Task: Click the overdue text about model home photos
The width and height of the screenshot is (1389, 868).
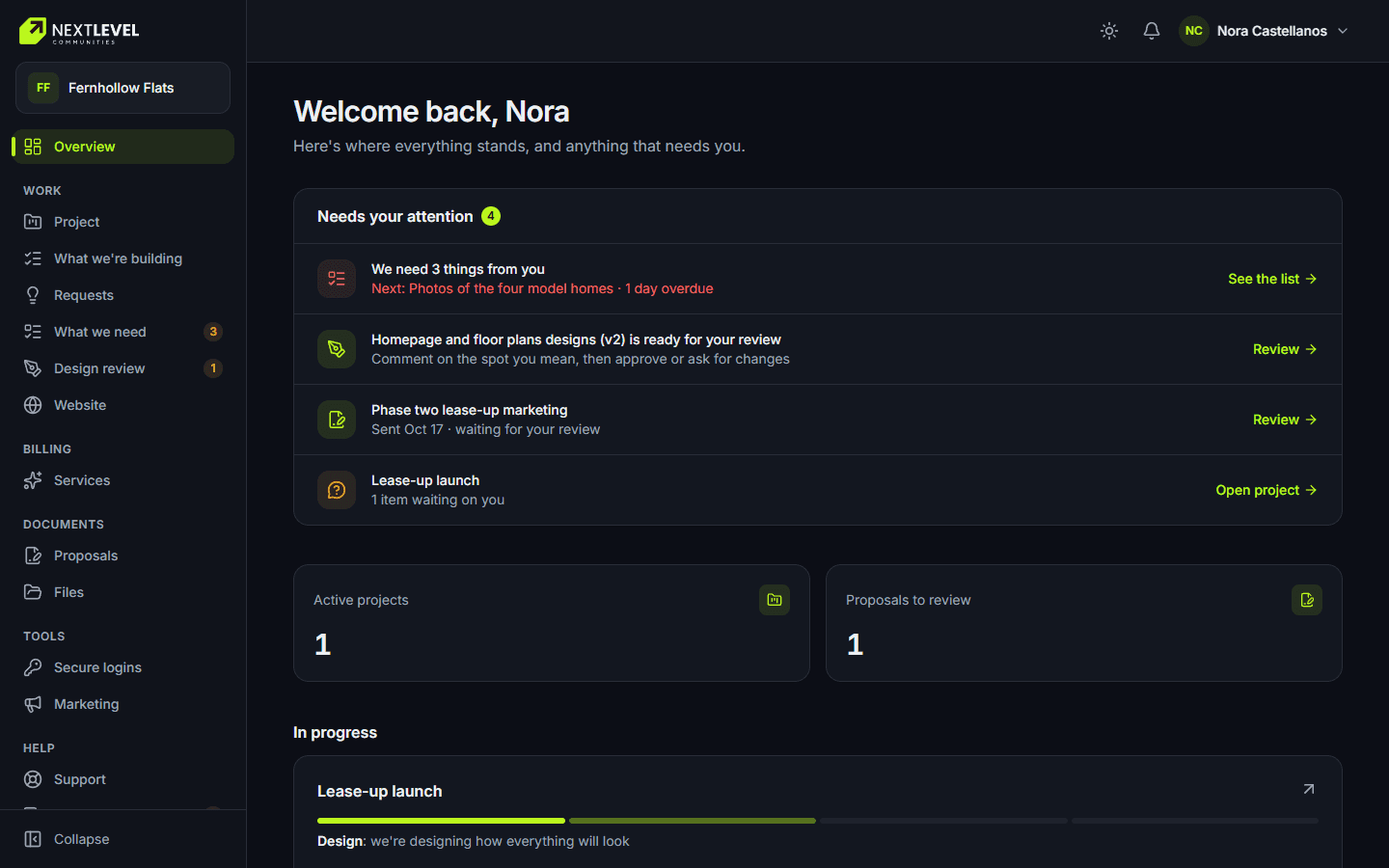Action: coord(542,288)
